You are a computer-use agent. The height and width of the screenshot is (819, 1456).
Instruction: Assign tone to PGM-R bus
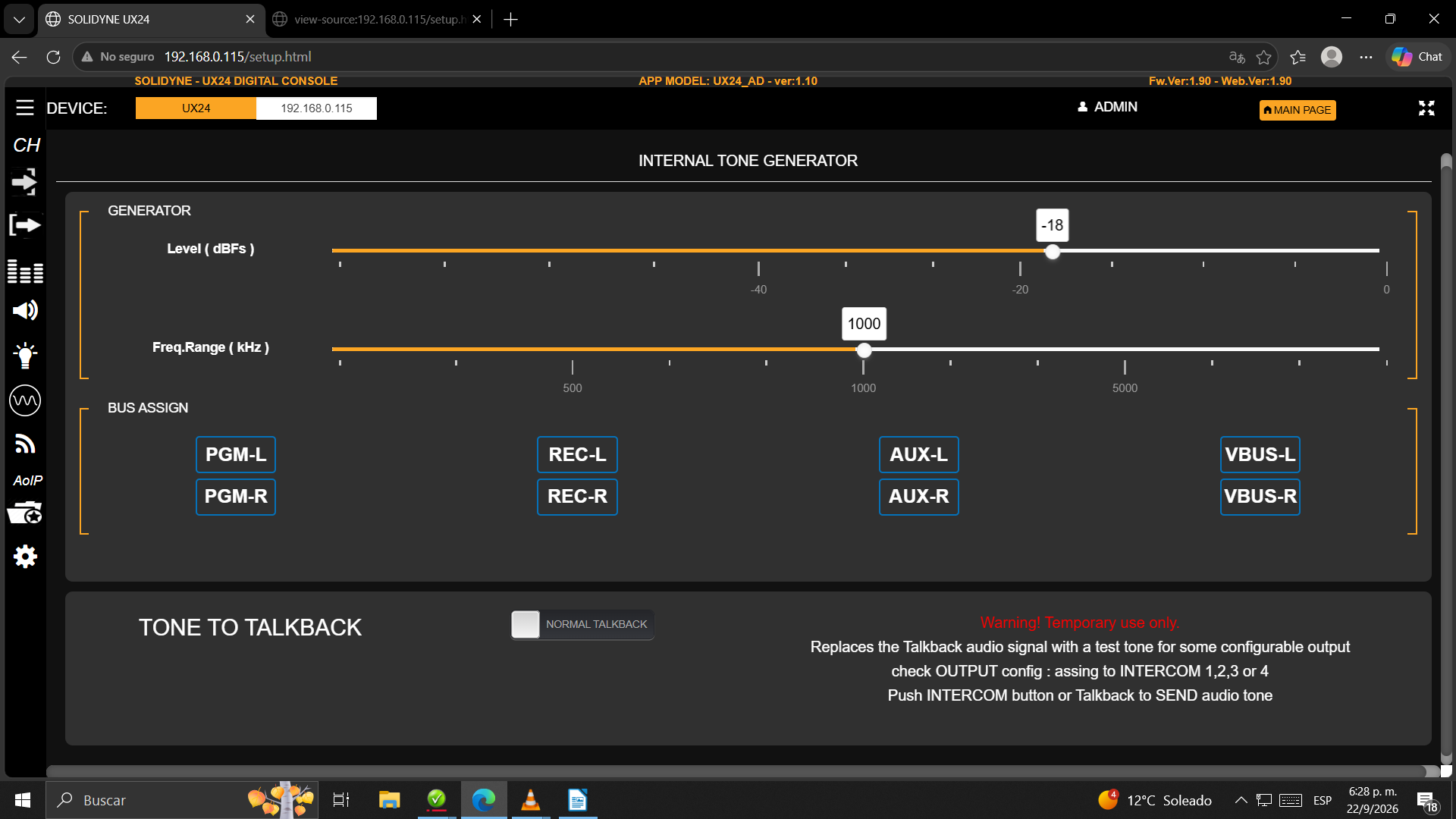(236, 497)
